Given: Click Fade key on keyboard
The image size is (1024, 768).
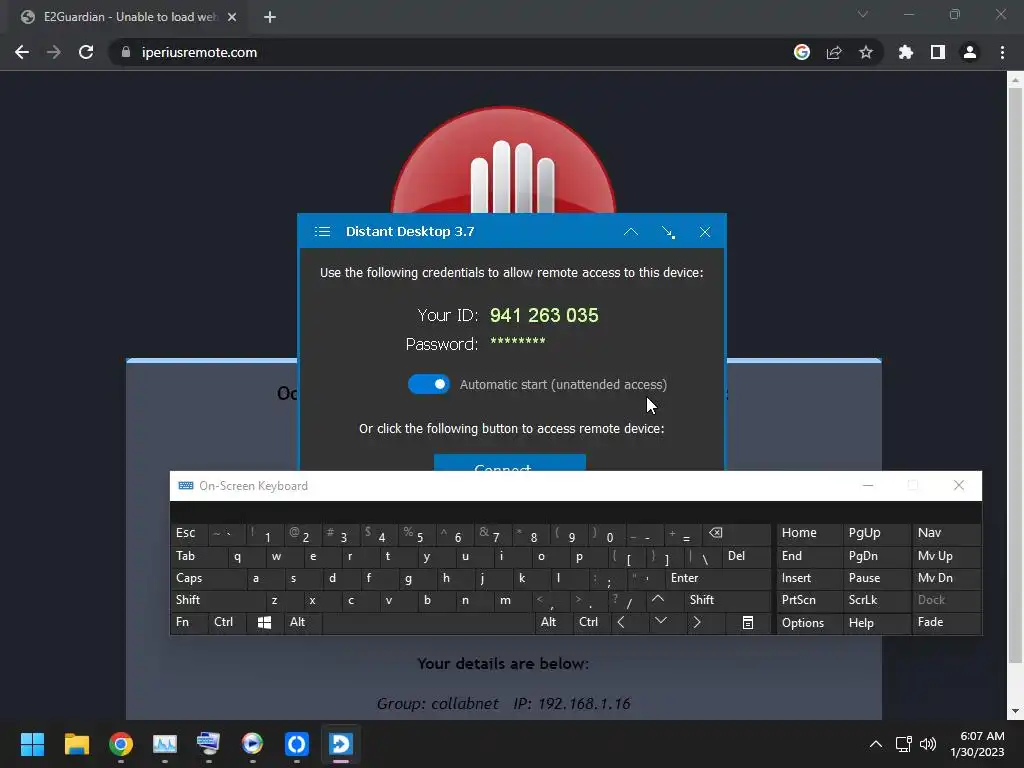Looking at the screenshot, I should (946, 622).
